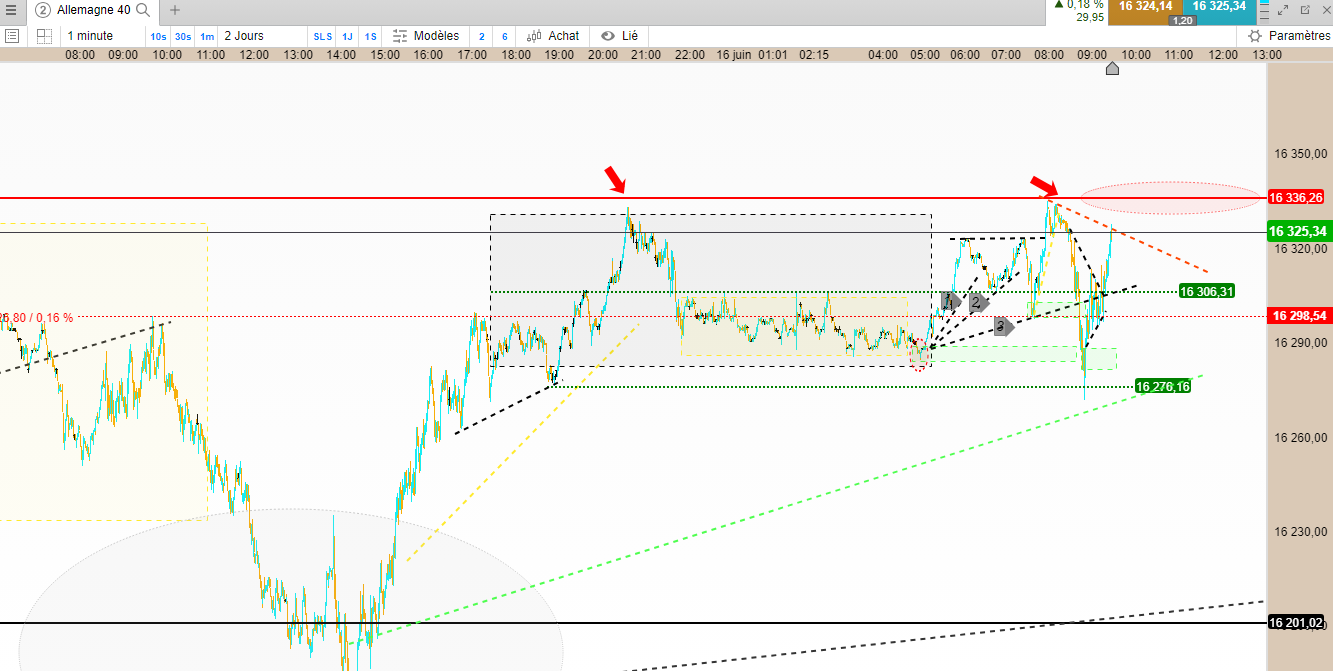Detach the chart into separate window

[x=1305, y=10]
